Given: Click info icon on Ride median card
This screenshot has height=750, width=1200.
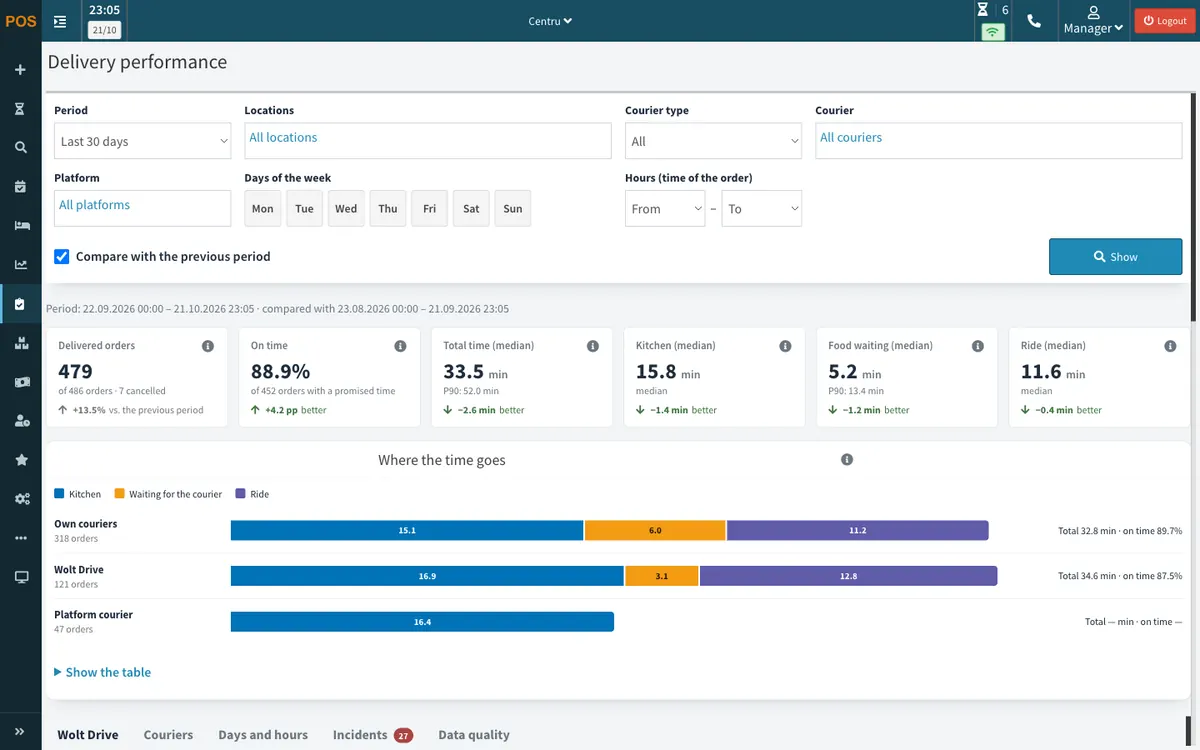Looking at the screenshot, I should (x=1170, y=346).
